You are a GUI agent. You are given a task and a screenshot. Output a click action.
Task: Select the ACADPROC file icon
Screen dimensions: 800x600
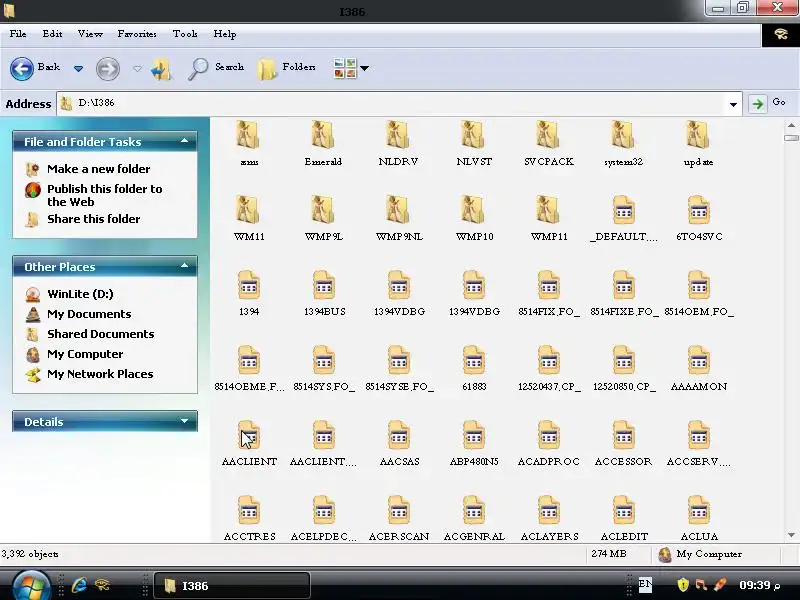[x=548, y=436]
